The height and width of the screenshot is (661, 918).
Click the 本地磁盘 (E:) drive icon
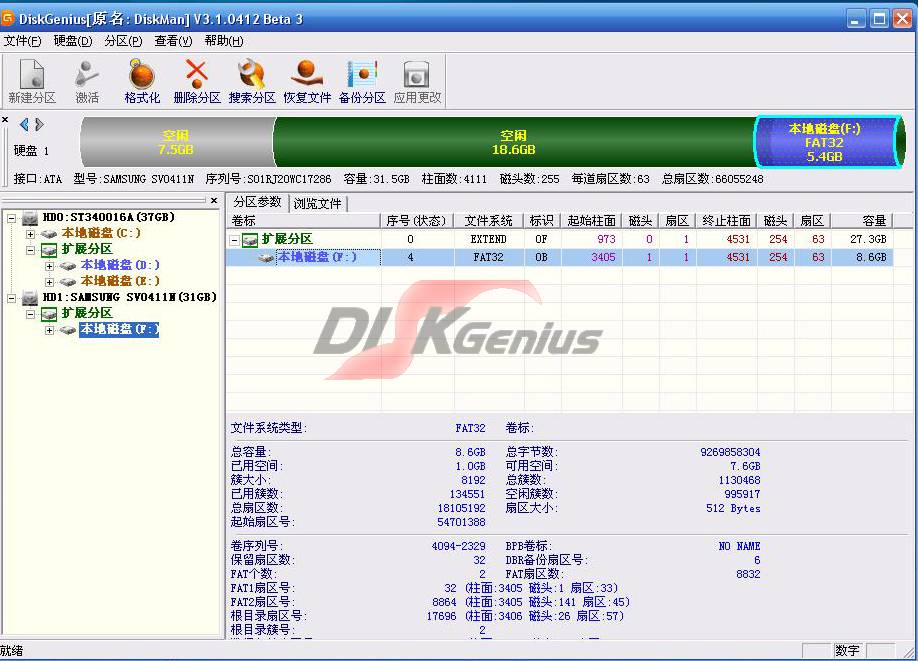pos(68,282)
